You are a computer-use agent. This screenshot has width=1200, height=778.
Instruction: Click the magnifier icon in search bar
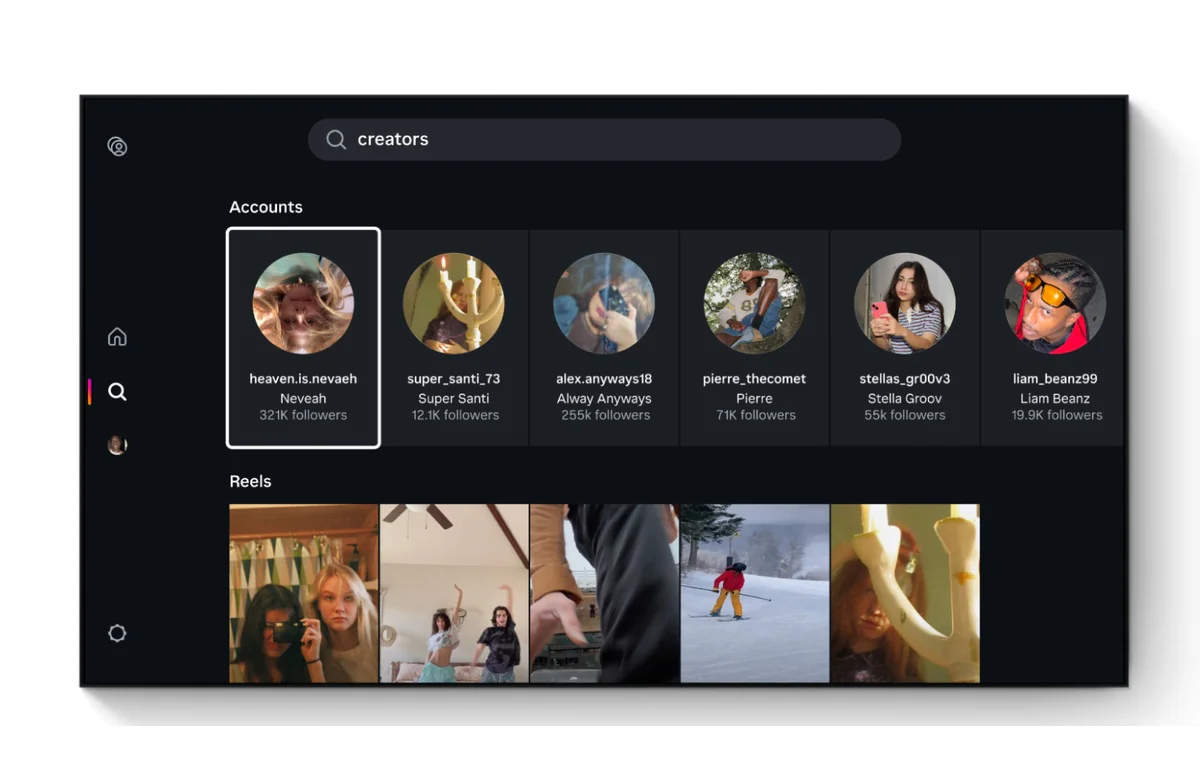click(336, 140)
